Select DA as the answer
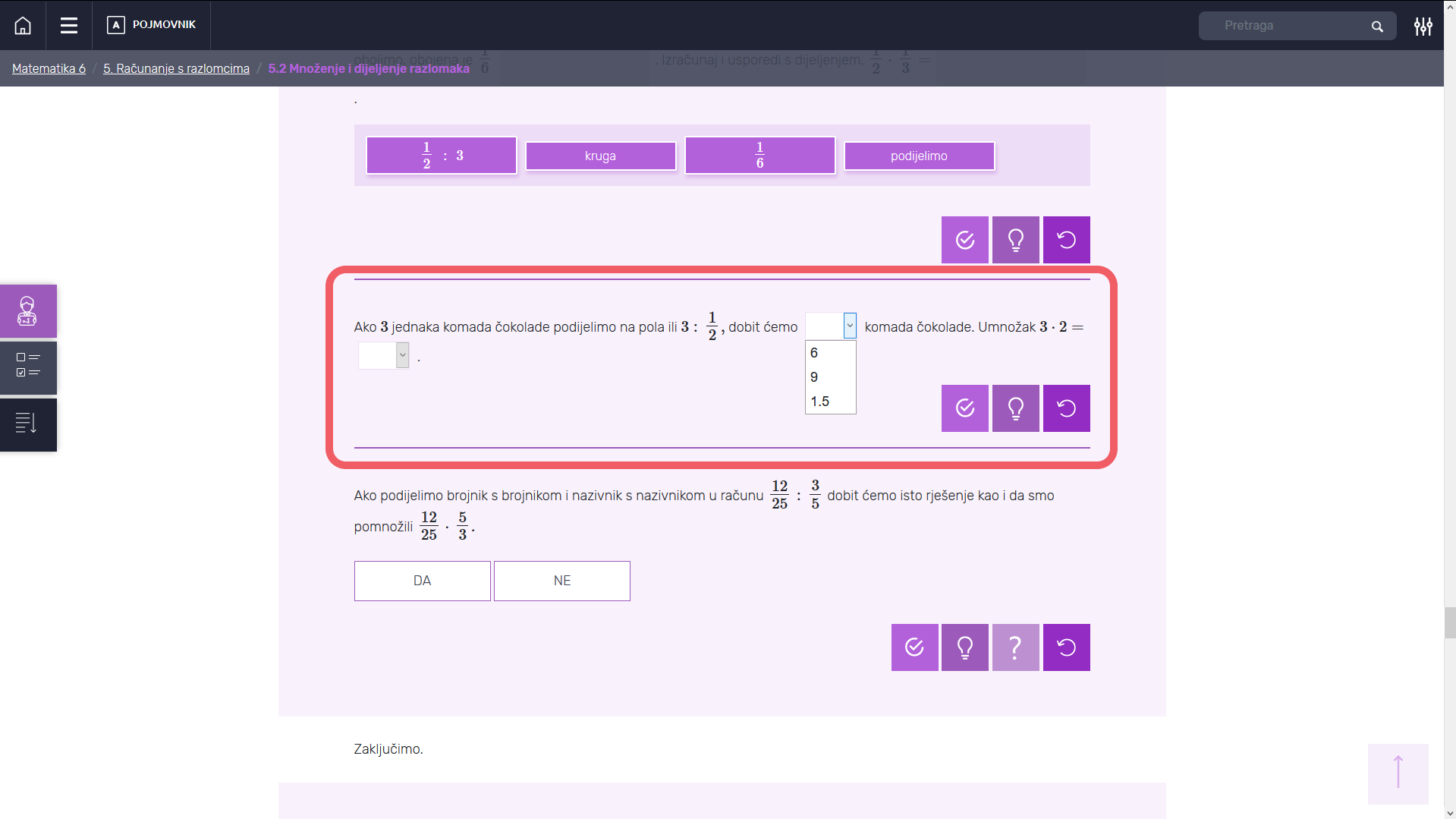This screenshot has width=1456, height=819. click(x=422, y=581)
